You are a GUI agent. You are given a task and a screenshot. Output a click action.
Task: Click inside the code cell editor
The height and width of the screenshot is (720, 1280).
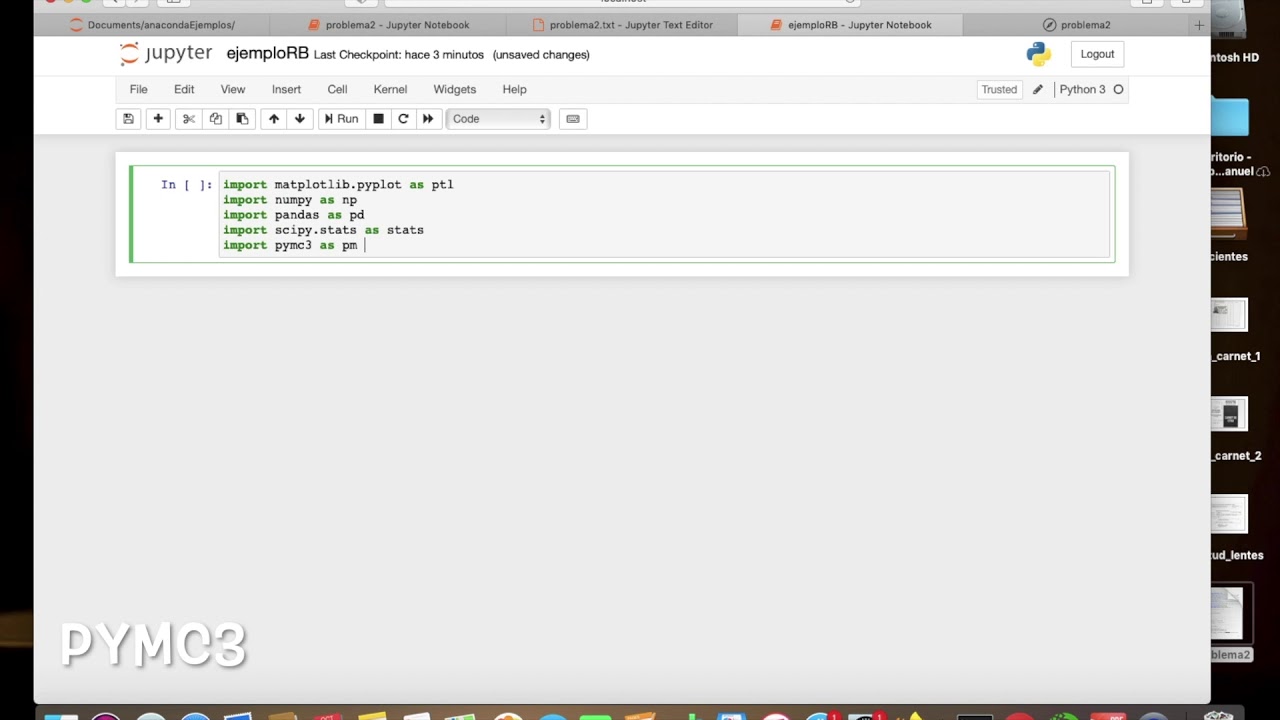coord(664,215)
